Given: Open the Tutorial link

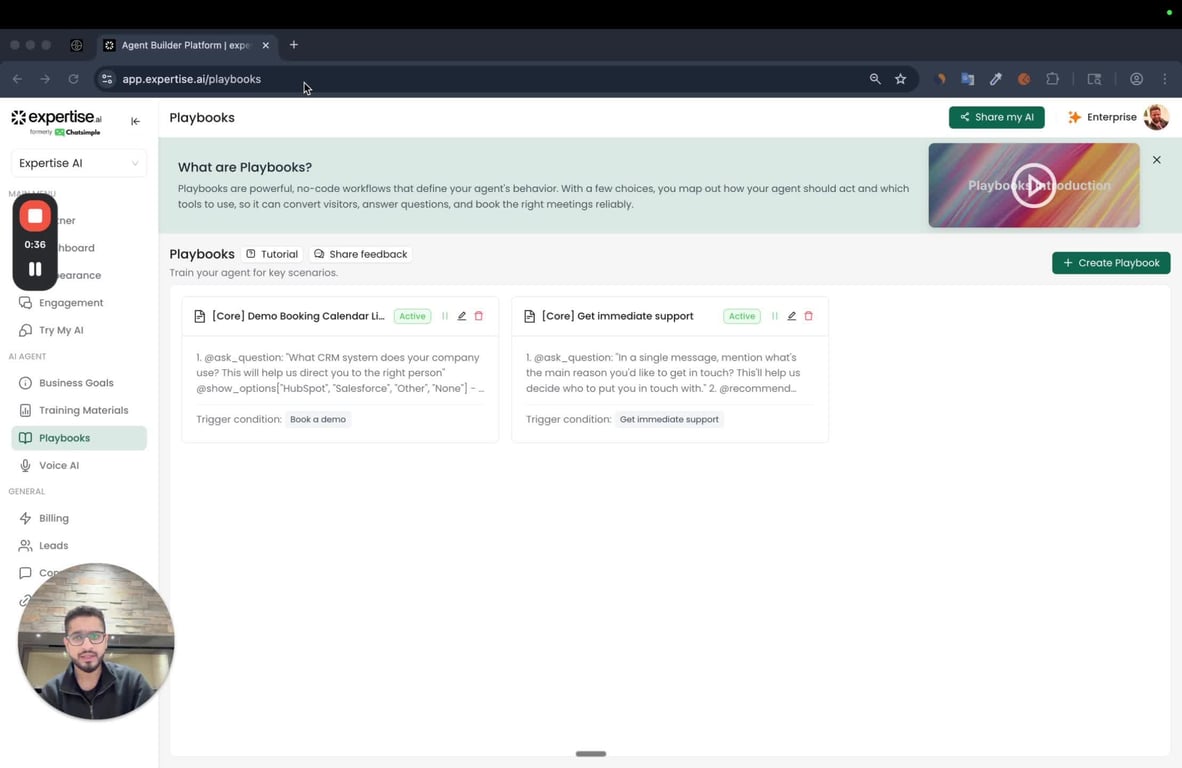Looking at the screenshot, I should click(272, 254).
